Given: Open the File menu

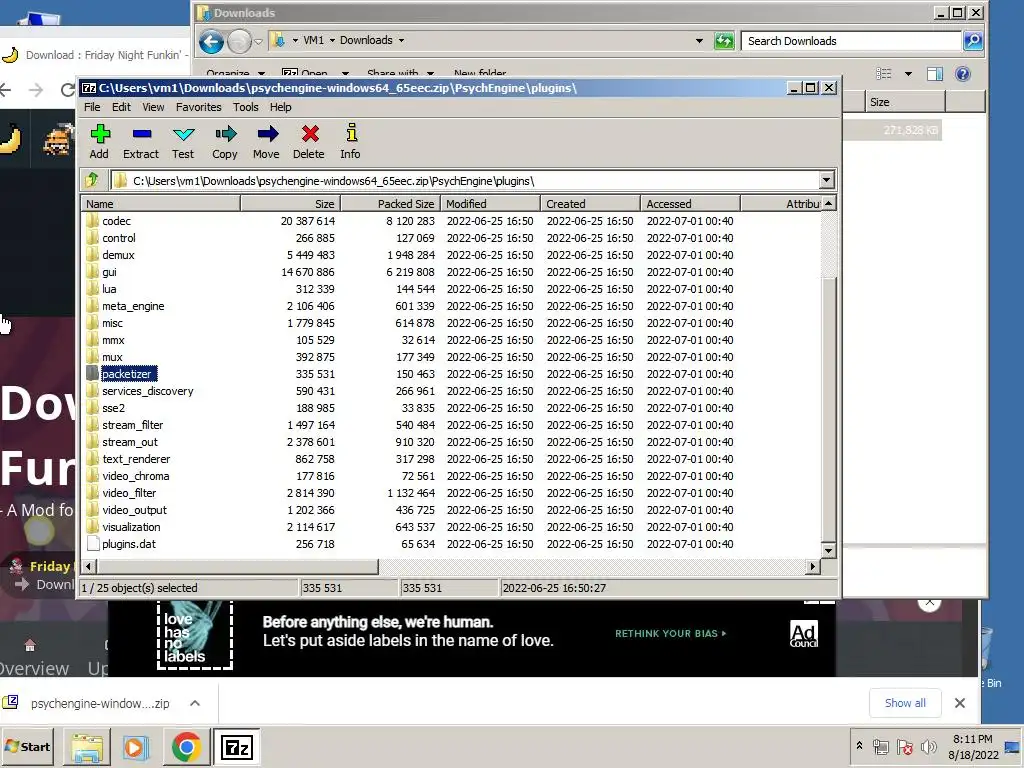Looking at the screenshot, I should click(92, 107).
